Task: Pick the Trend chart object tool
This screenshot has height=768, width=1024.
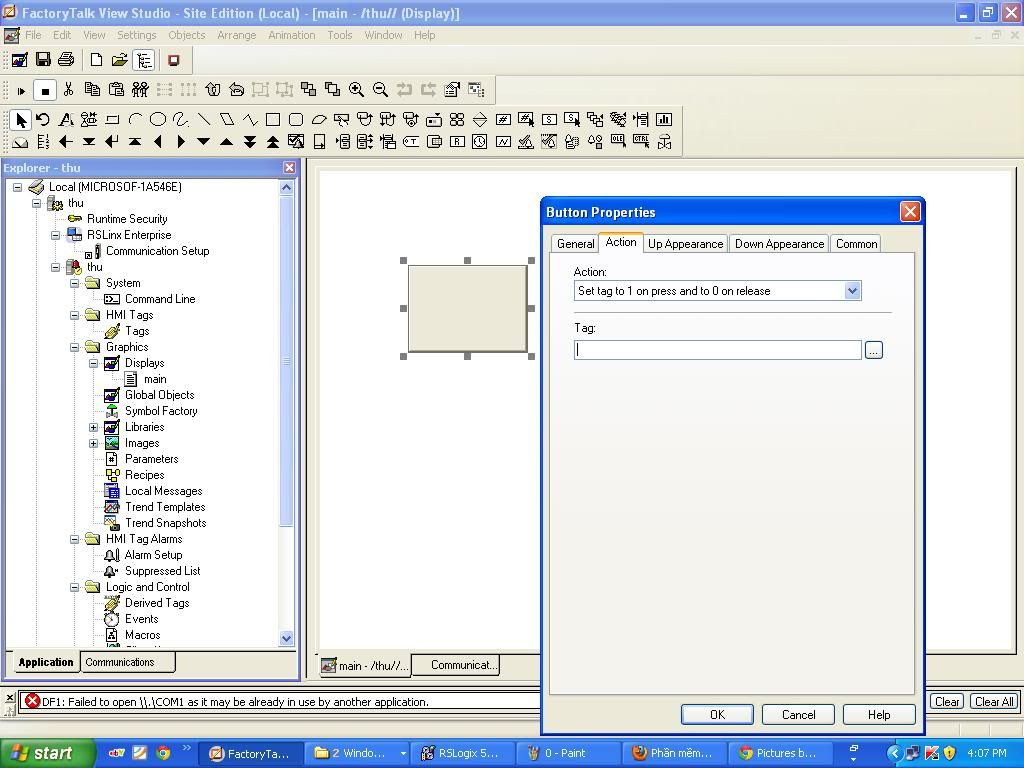Action: coord(503,142)
